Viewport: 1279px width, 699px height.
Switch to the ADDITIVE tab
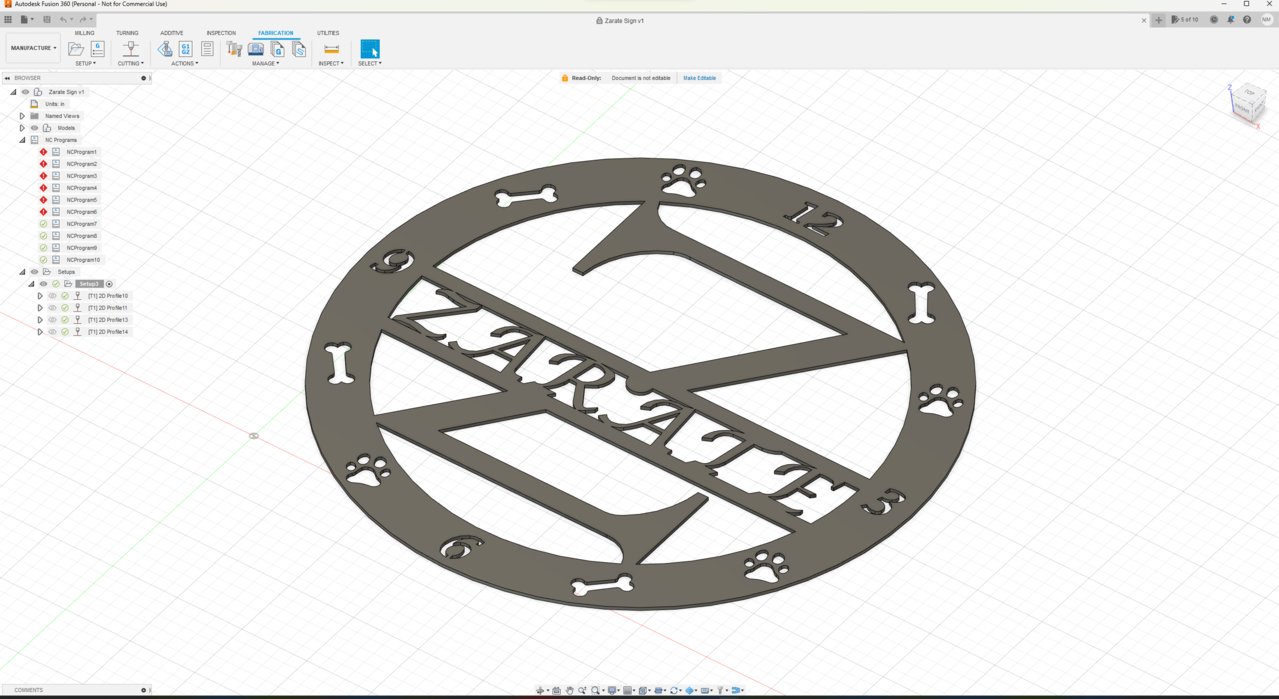[172, 33]
